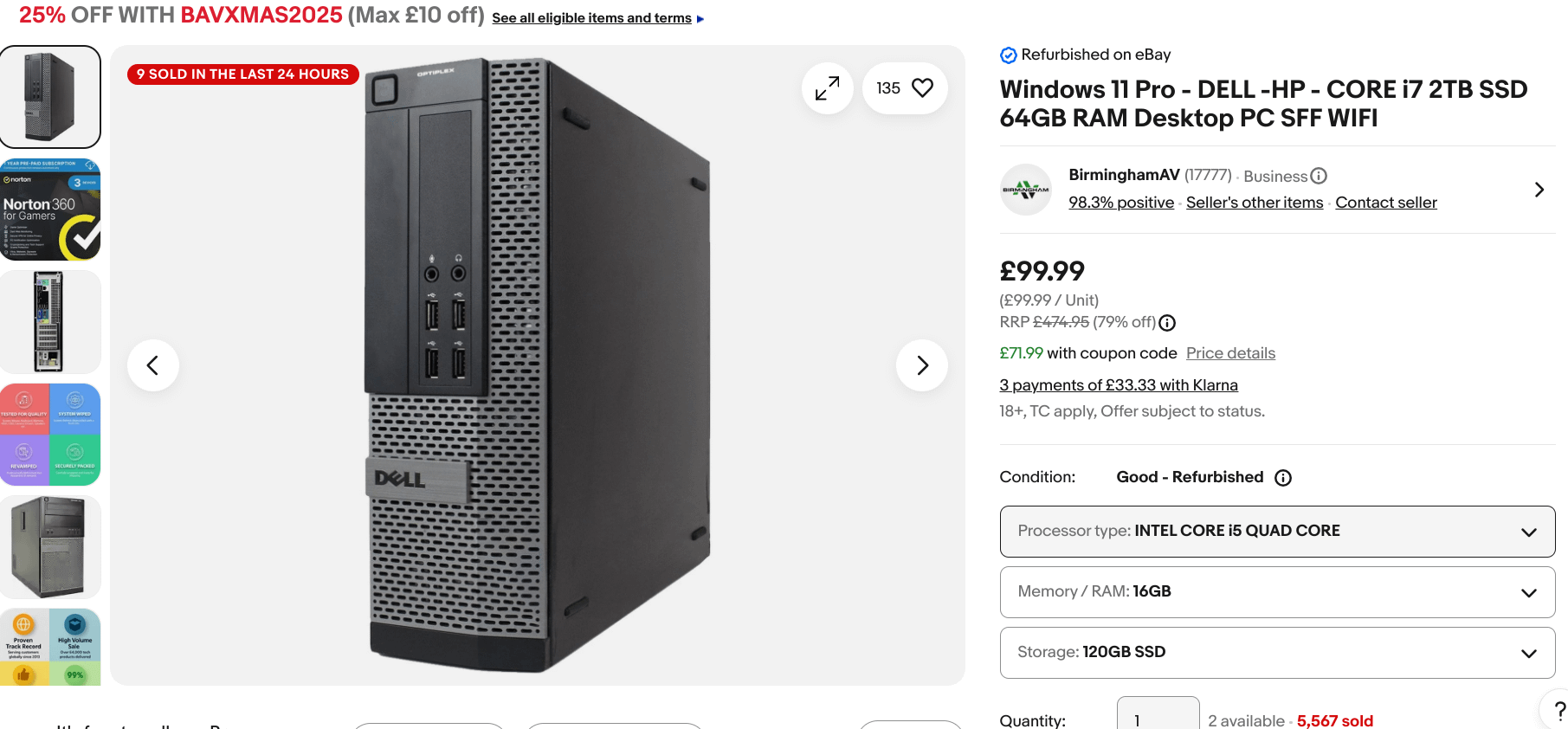Open seller details chevron arrow
Viewport: 1568px width, 729px height.
coord(1539,190)
